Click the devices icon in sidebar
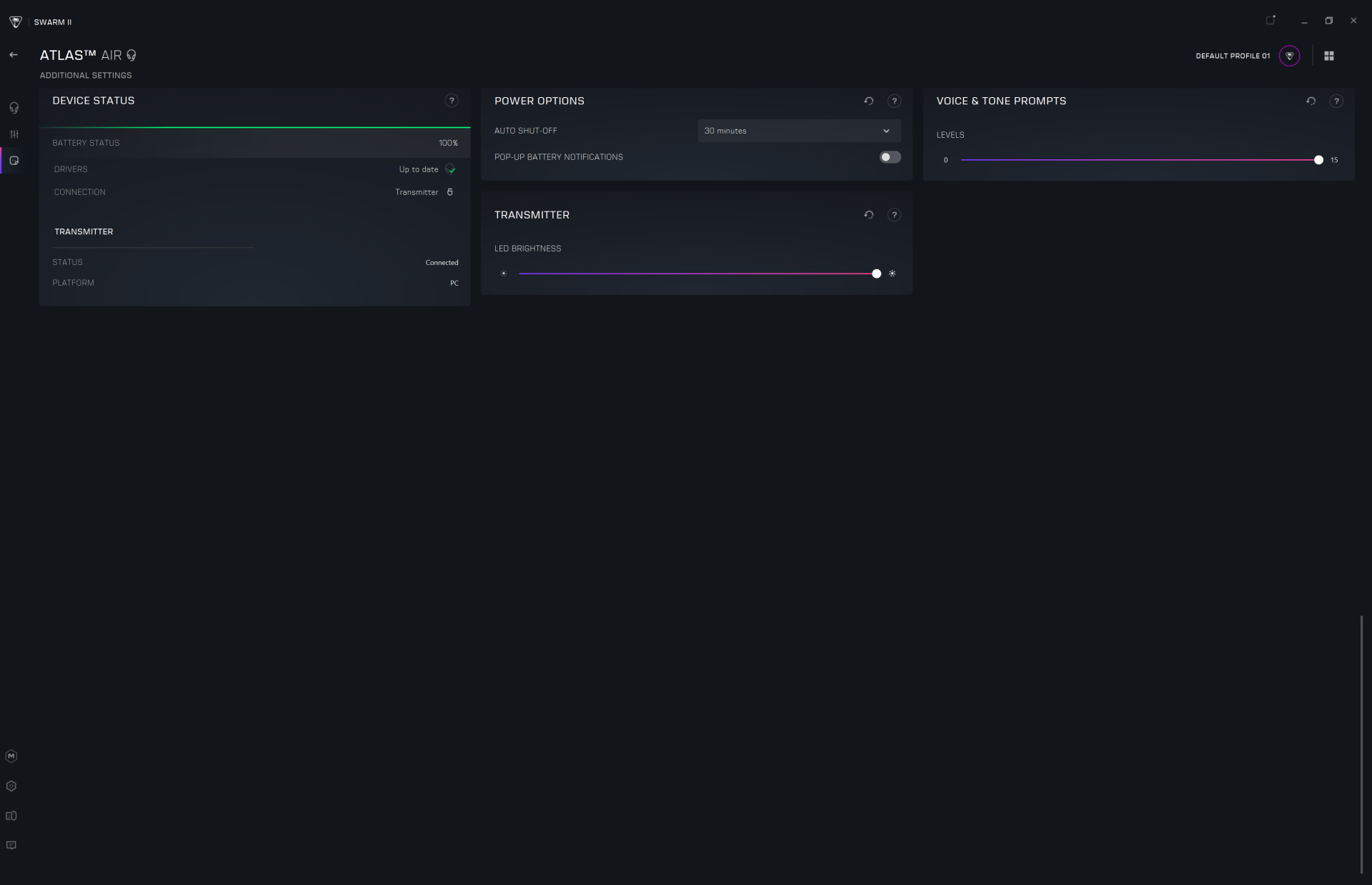The width and height of the screenshot is (1372, 885). pyautogui.click(x=11, y=816)
